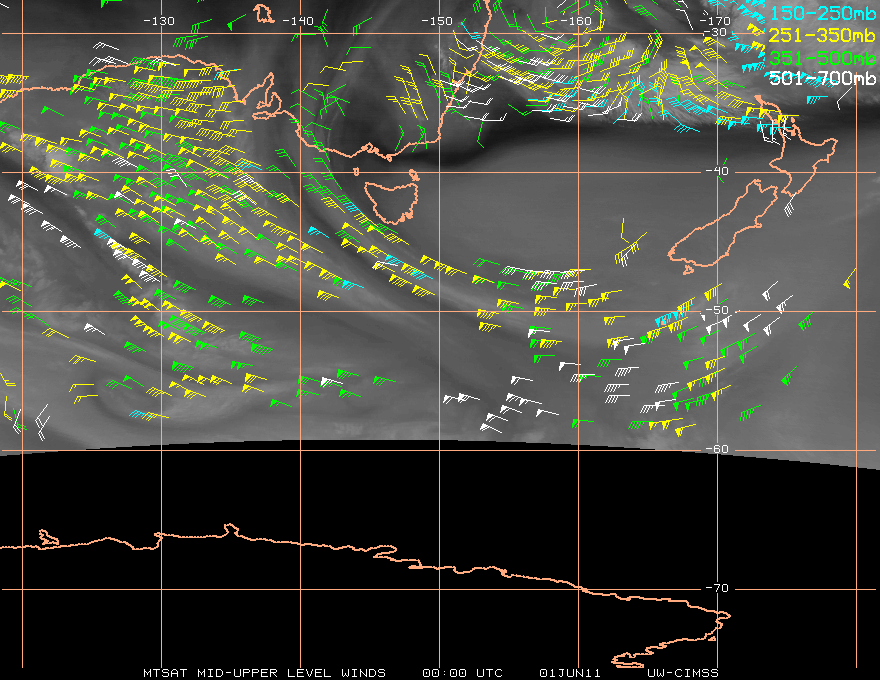Image resolution: width=880 pixels, height=680 pixels.
Task: Click the 351-500mb green legend label
Action: coord(823,58)
